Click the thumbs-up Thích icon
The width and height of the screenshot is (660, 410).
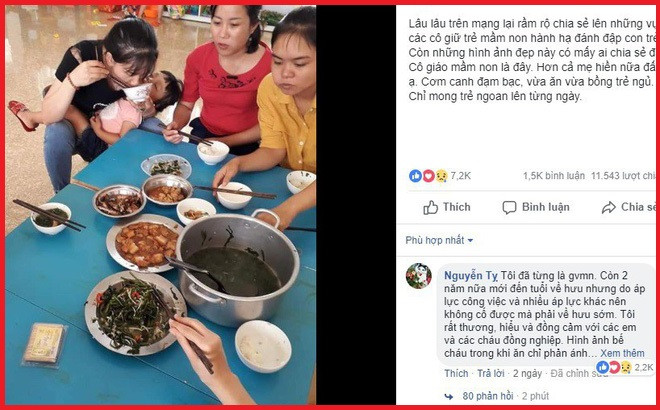click(430, 208)
